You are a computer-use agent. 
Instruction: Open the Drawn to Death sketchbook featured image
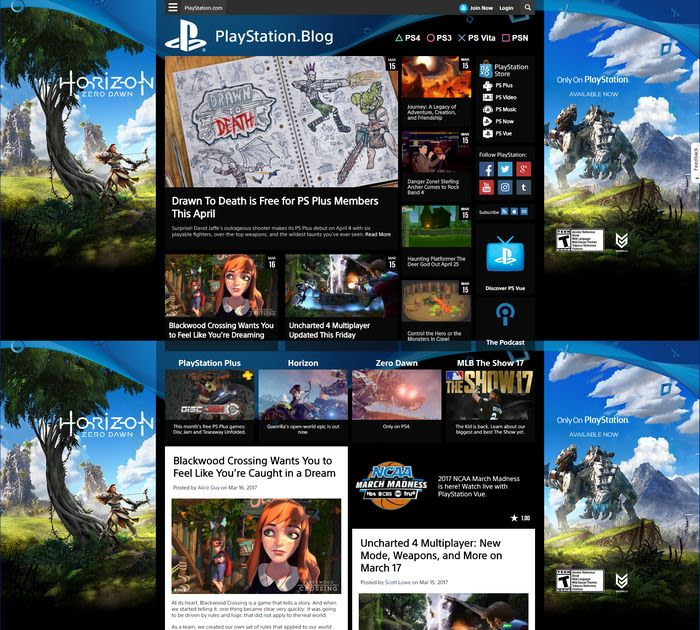point(281,121)
